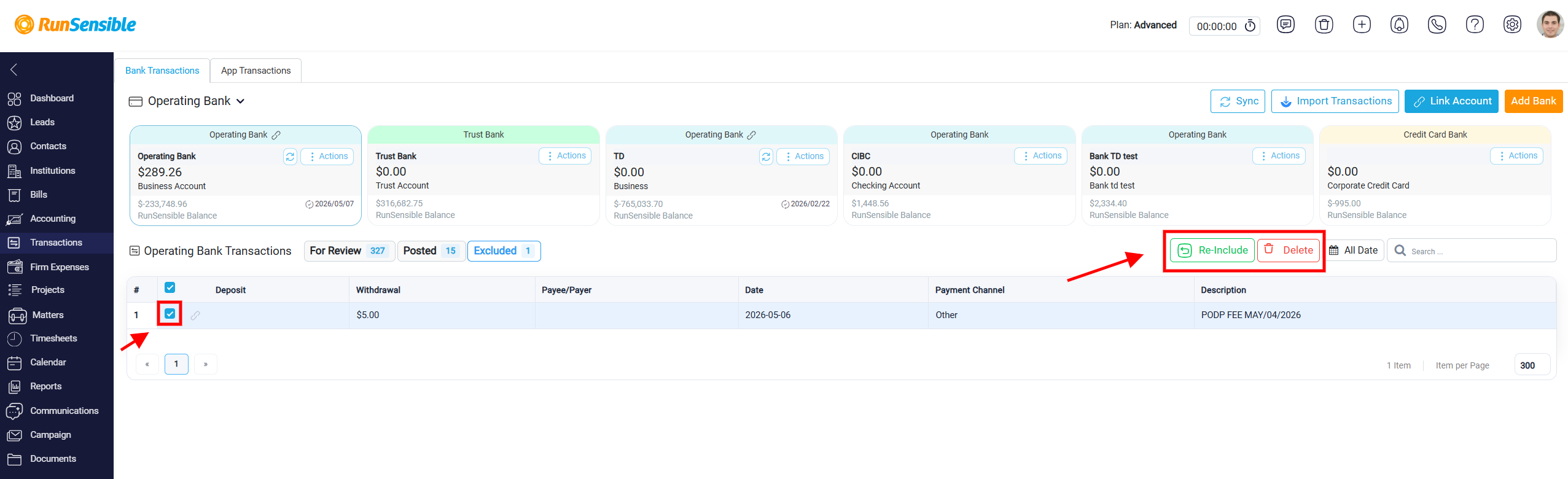Image resolution: width=1568 pixels, height=479 pixels.
Task: Click the transactions Search field
Action: coord(1472,251)
